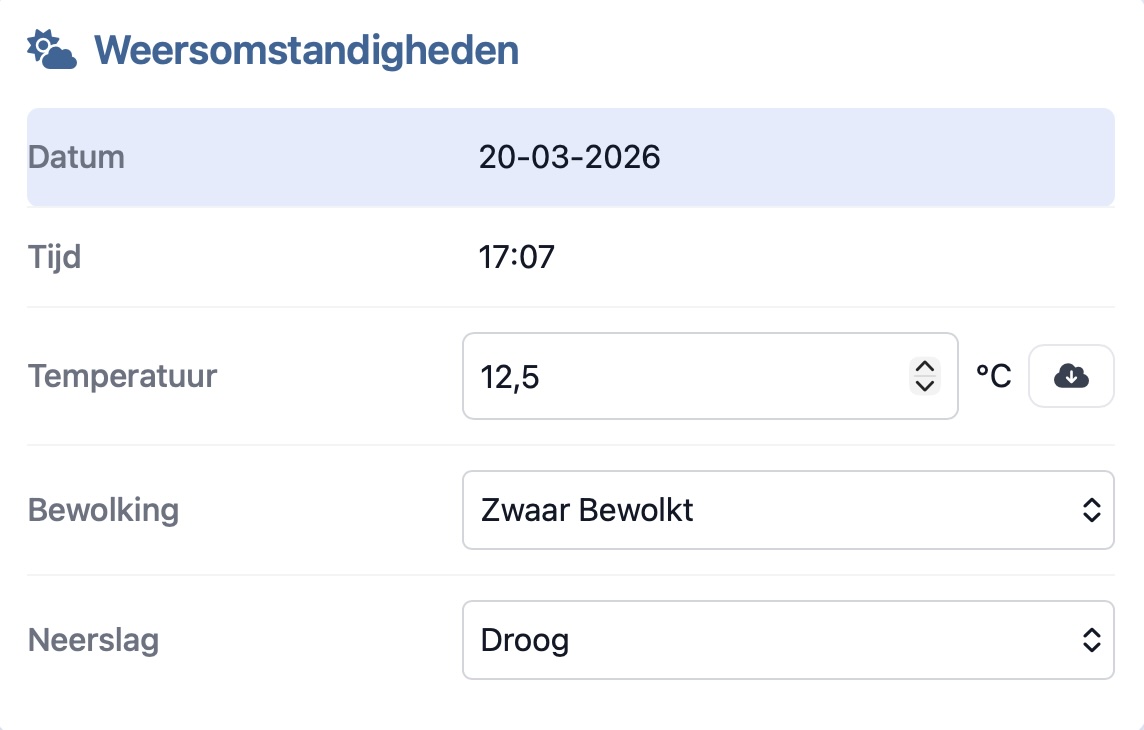Click the Temperatuur field label
Screen dimensions: 1144x730
pos(122,376)
